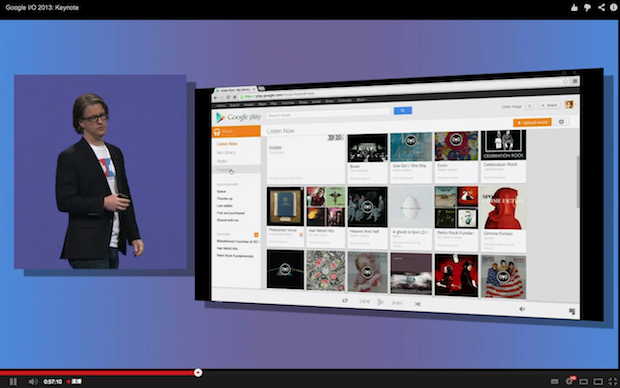
Task: Click the shuffle icon in the music player bar
Action: [417, 304]
